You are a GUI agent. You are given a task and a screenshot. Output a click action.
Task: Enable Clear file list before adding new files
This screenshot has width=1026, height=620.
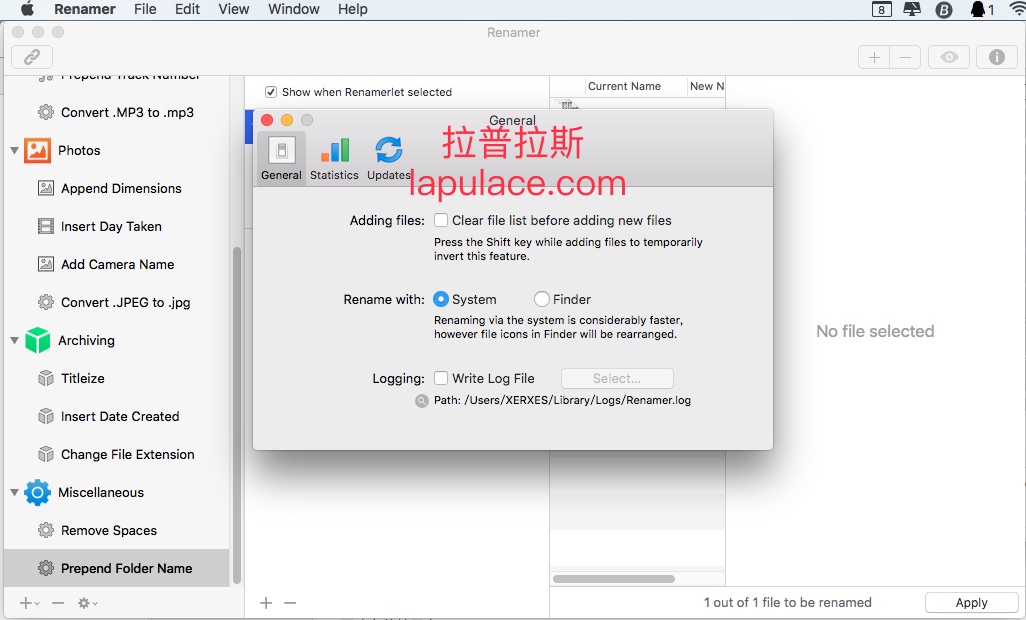tap(441, 220)
